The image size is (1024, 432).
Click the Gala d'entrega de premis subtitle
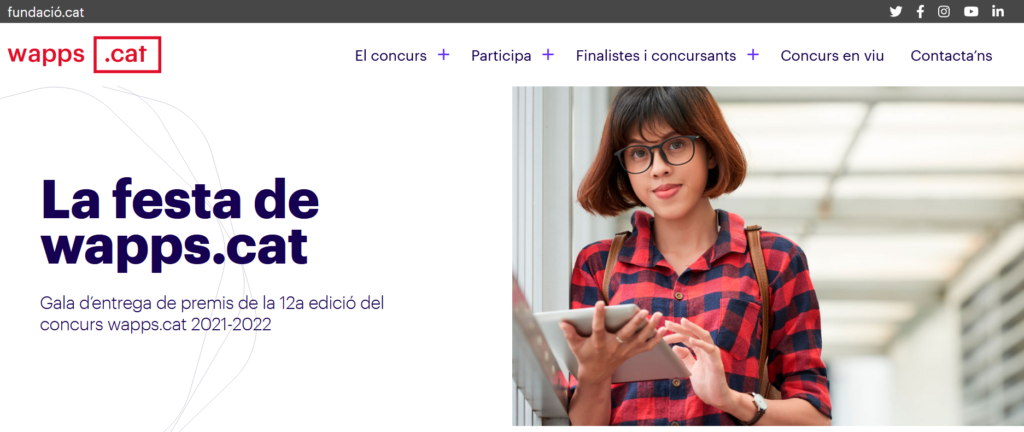pyautogui.click(x=212, y=314)
